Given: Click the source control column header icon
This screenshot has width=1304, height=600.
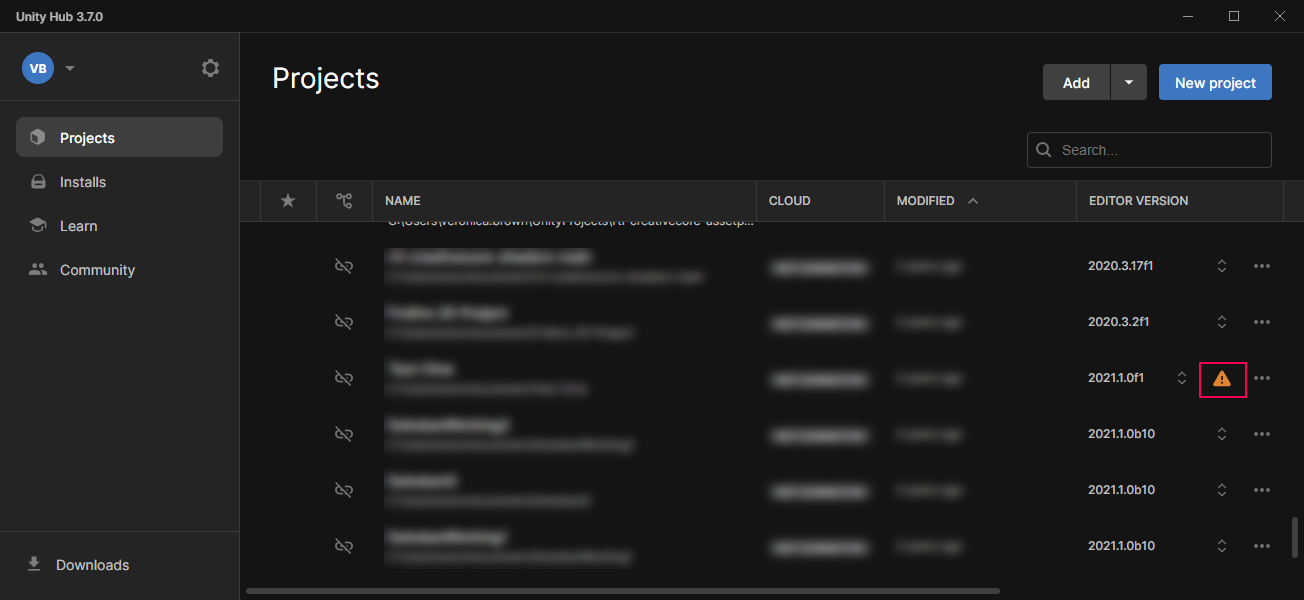Looking at the screenshot, I should pos(344,201).
